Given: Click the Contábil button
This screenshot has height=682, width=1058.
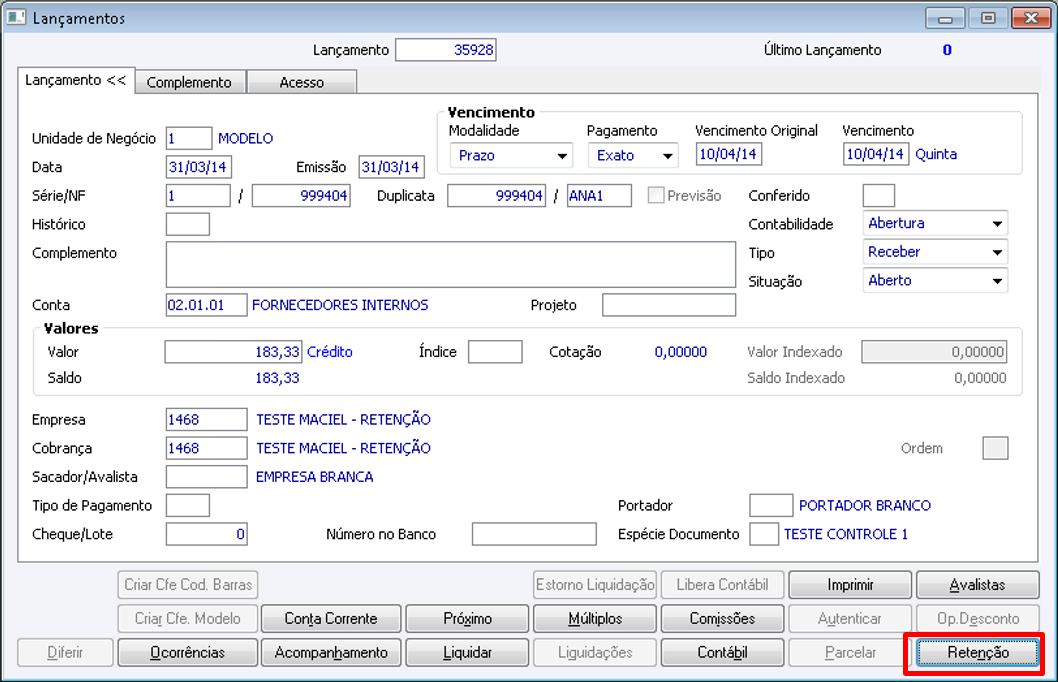Looking at the screenshot, I should 722,653.
